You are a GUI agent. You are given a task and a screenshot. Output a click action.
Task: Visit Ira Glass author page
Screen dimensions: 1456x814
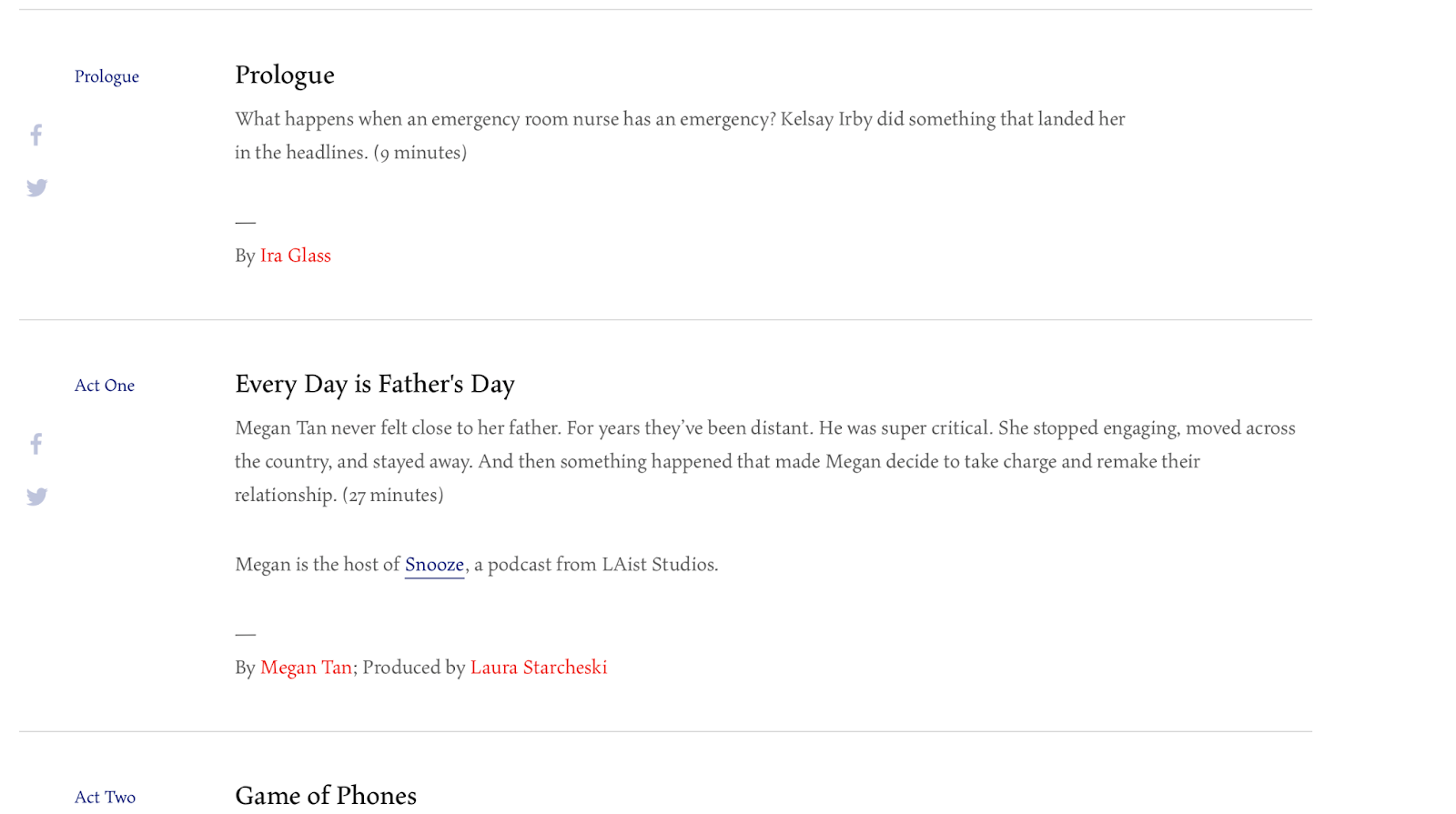296,256
